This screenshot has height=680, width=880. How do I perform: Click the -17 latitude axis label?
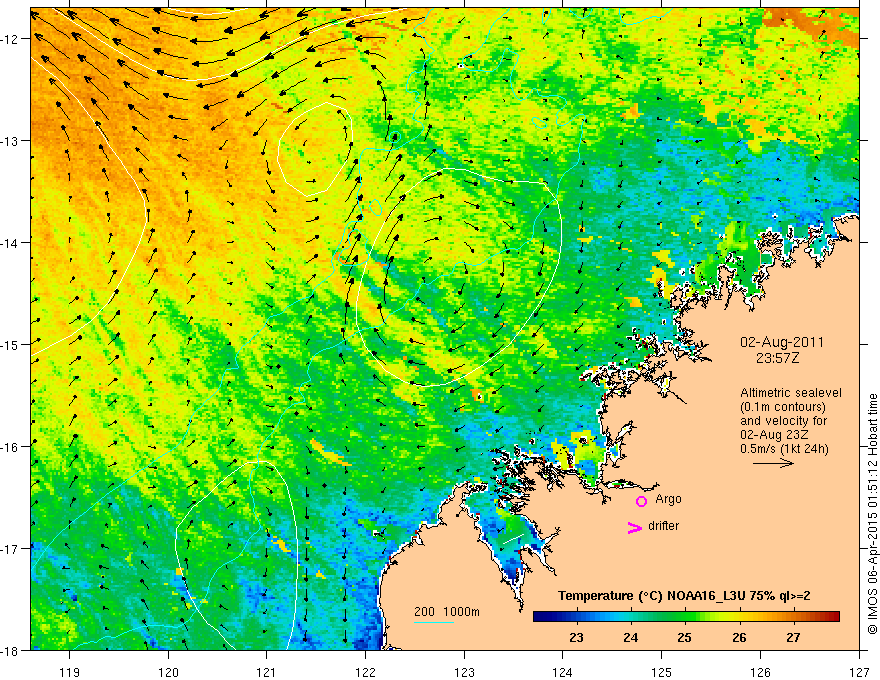10,549
